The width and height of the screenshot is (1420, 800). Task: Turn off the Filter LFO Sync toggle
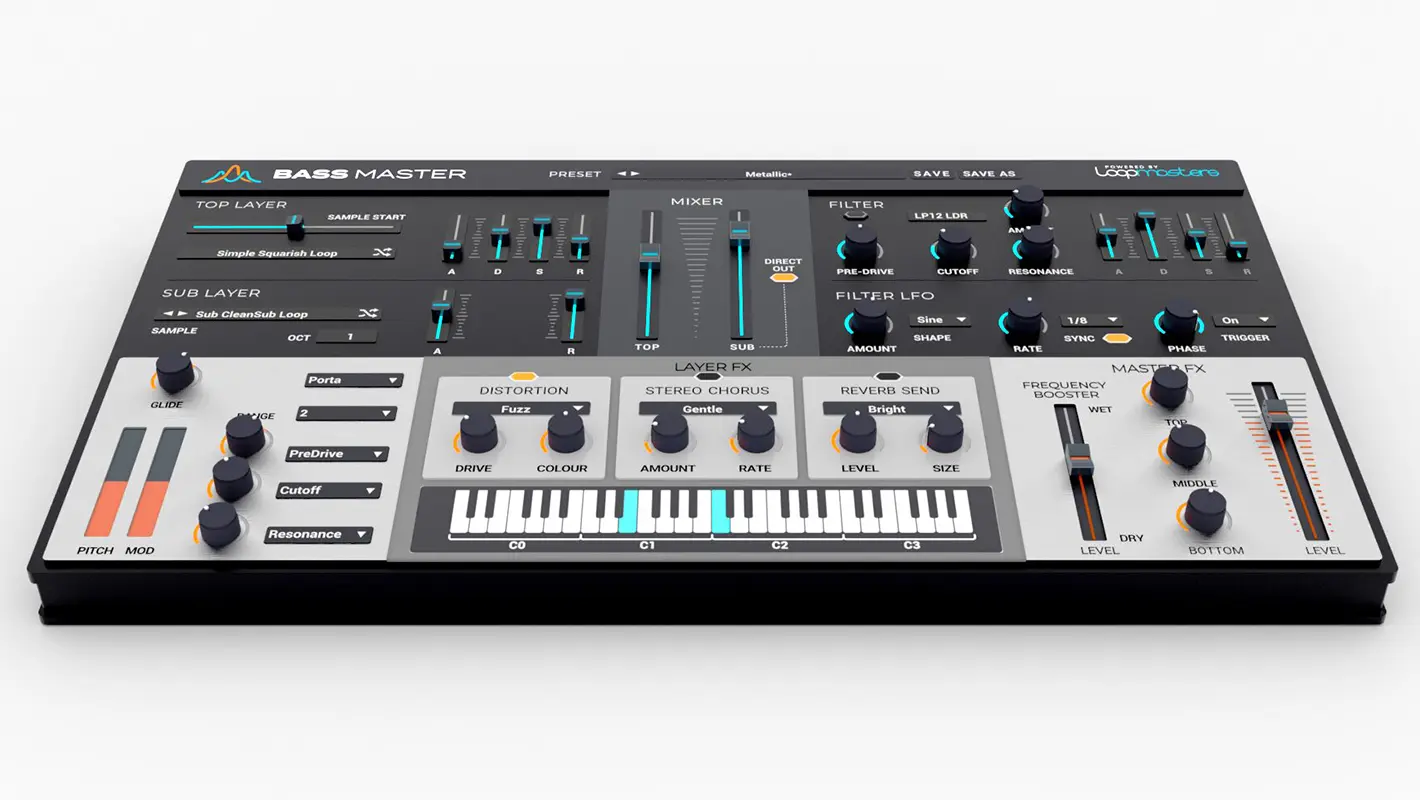point(1102,339)
